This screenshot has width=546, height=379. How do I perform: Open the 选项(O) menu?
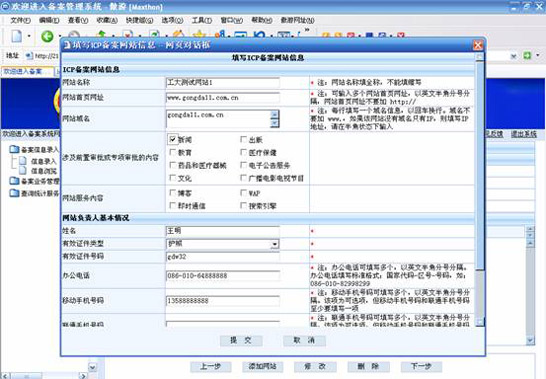click(x=172, y=20)
